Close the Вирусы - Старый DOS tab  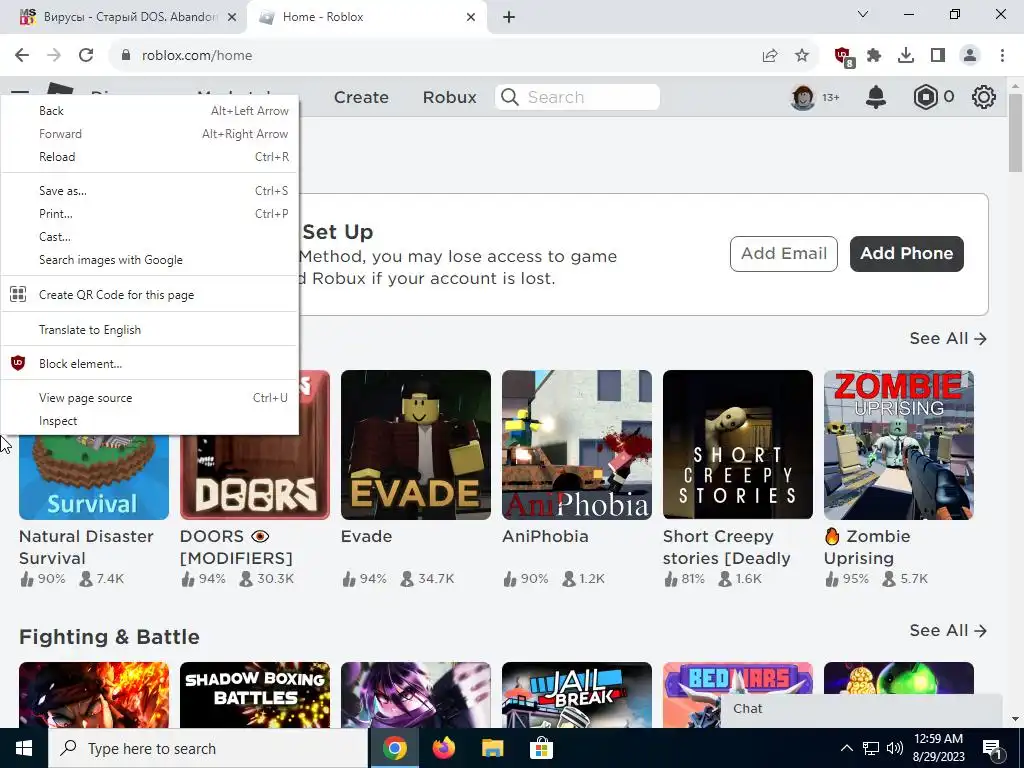(232, 17)
